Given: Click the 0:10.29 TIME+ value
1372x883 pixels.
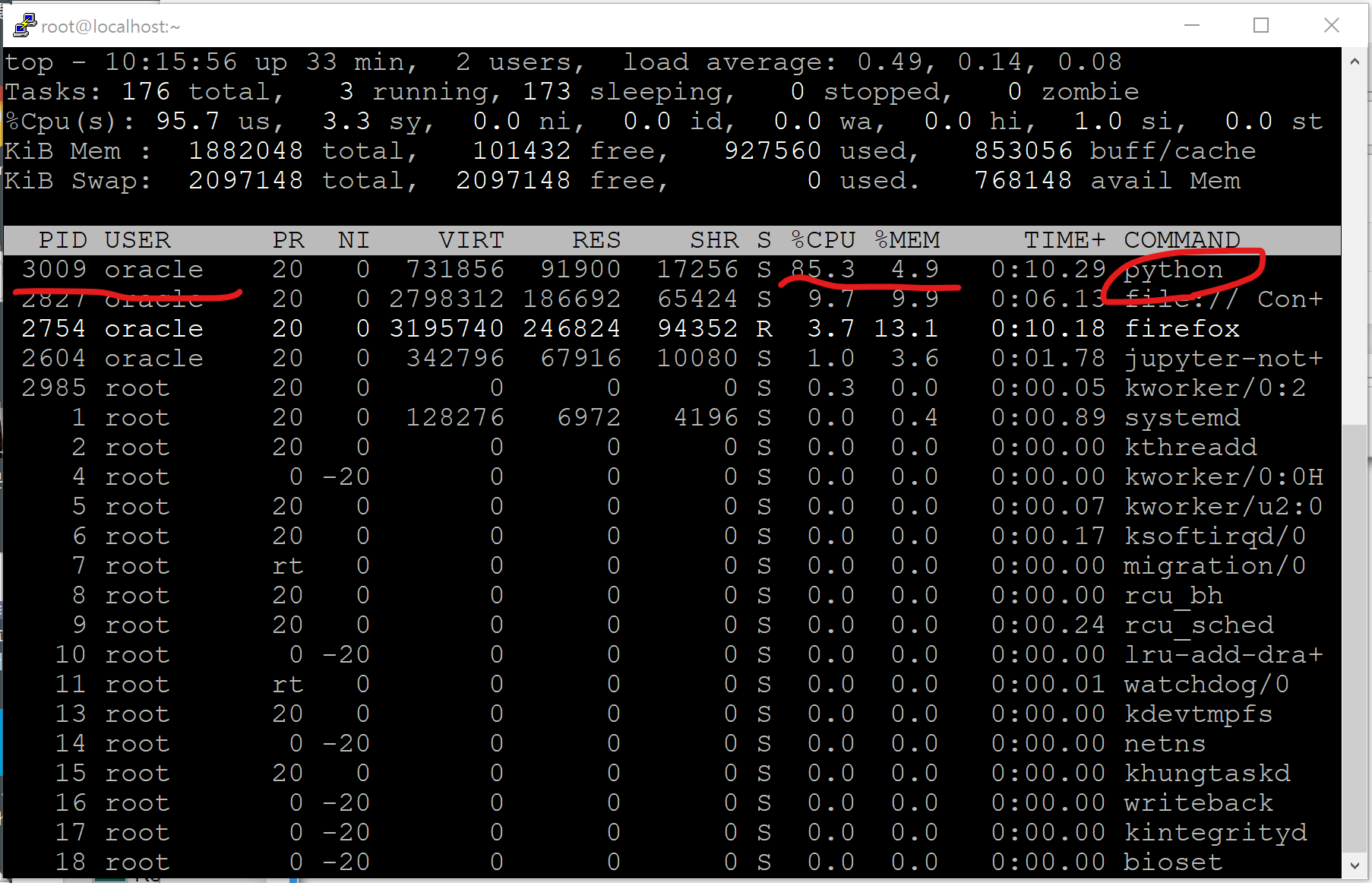Looking at the screenshot, I should coord(1048,269).
